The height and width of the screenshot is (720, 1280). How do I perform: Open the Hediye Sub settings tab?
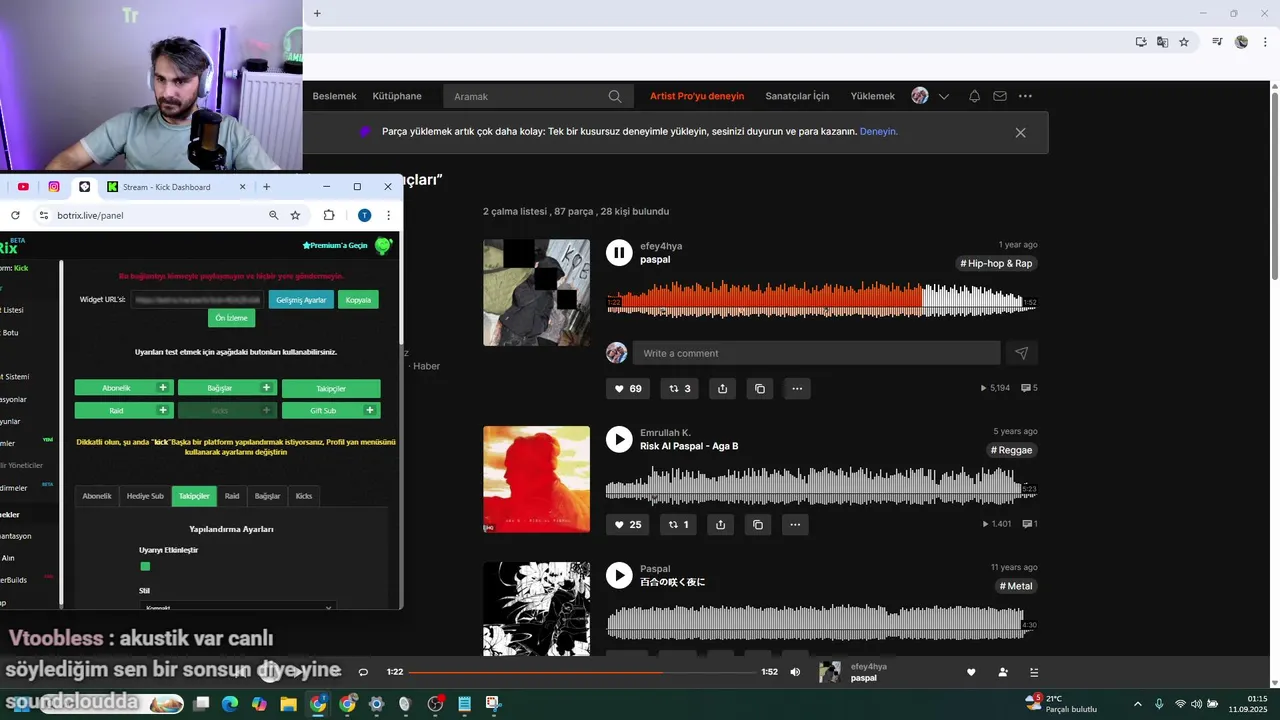pyautogui.click(x=144, y=496)
